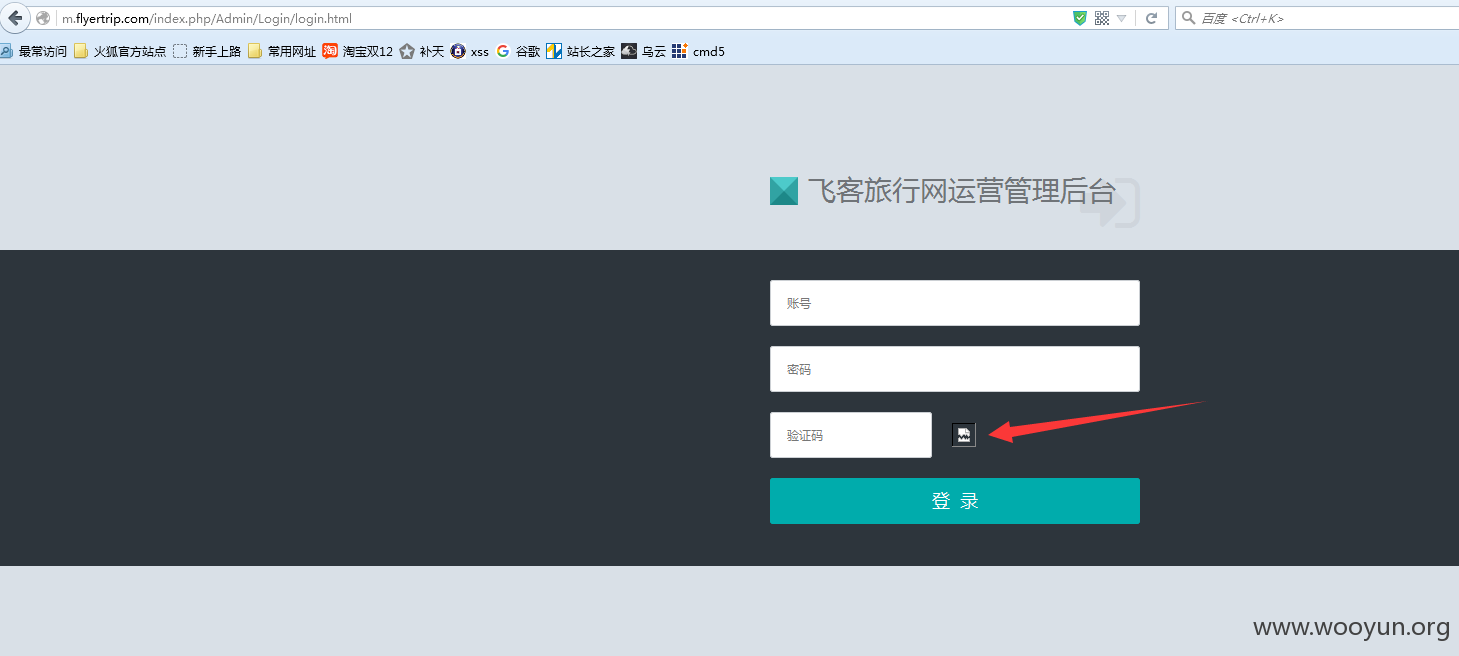Reload the page with refresh button
The width and height of the screenshot is (1459, 656).
click(x=1151, y=18)
